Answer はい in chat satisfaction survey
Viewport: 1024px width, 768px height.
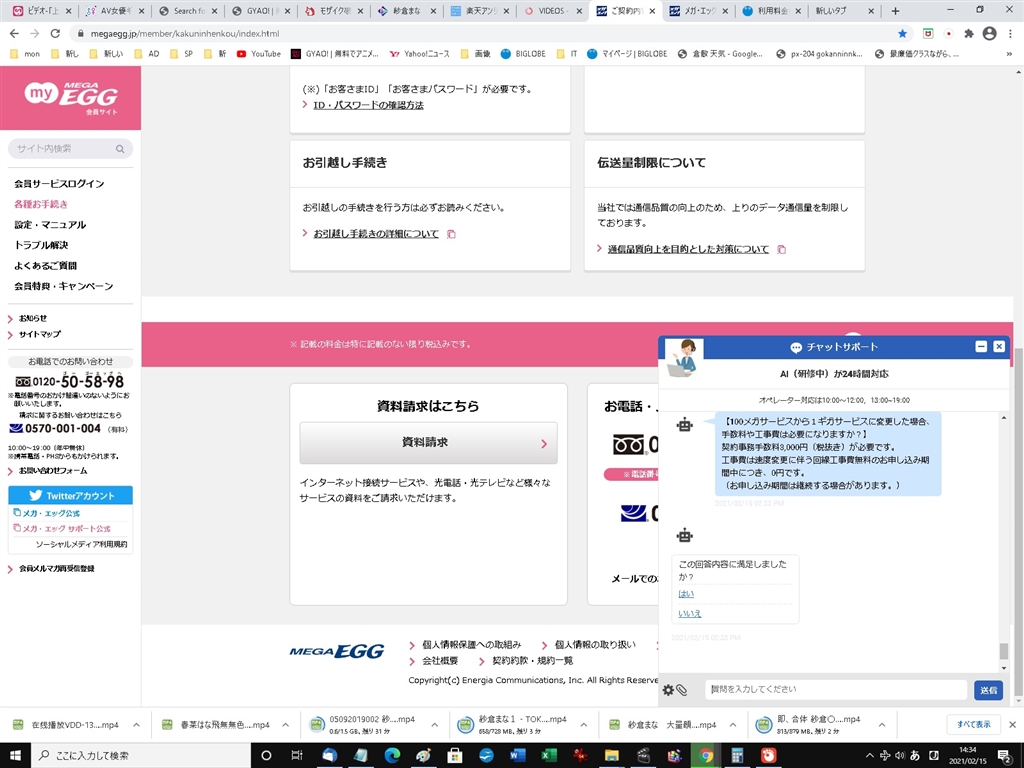click(x=686, y=594)
